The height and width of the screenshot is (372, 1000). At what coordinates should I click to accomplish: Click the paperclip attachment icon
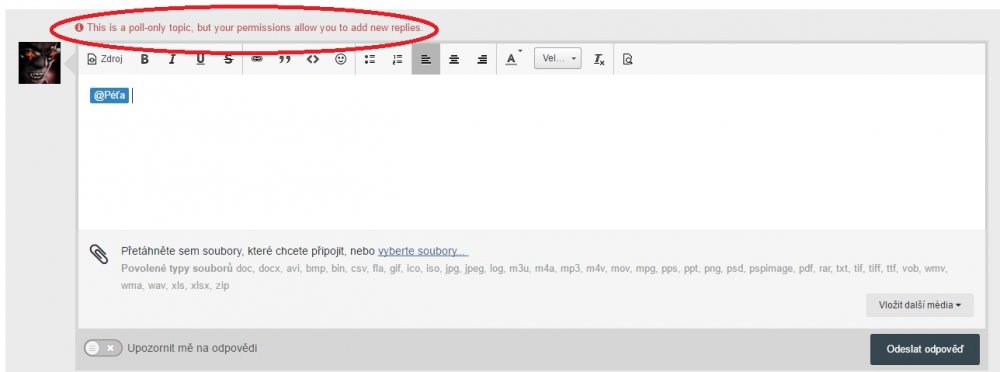98,254
